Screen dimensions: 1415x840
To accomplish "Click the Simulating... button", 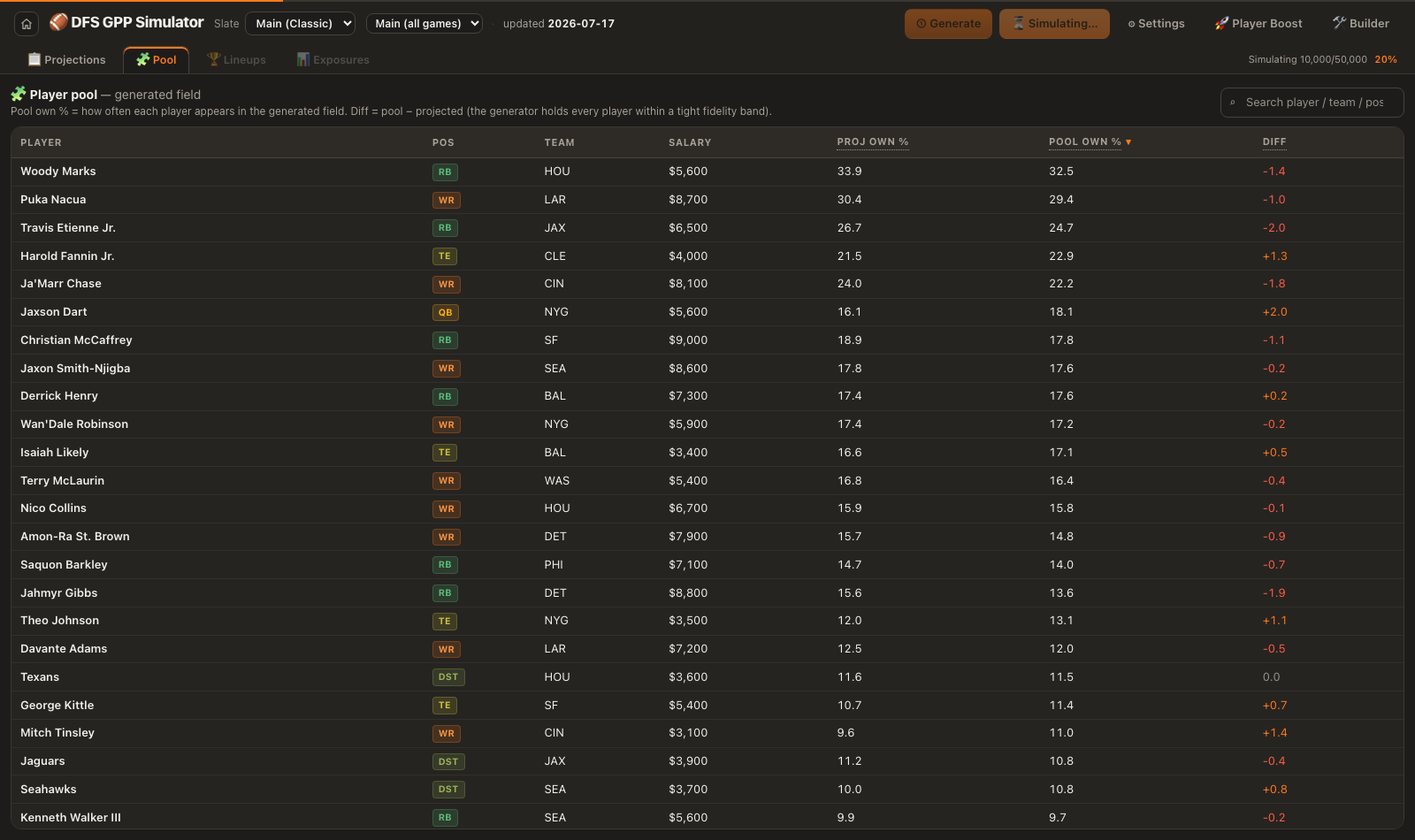I will [x=1054, y=24].
